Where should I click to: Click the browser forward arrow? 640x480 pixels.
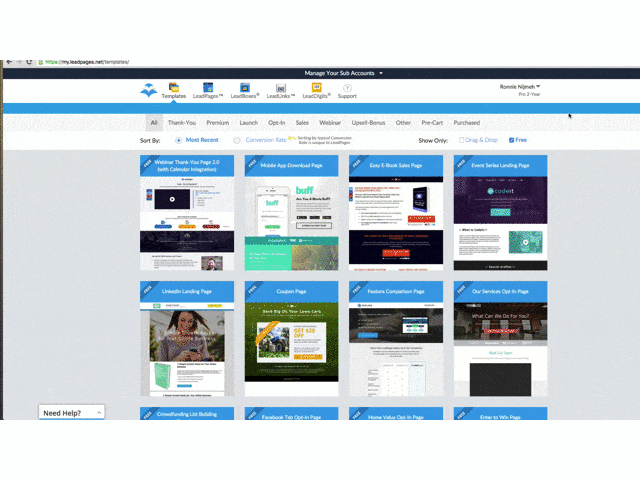tap(19, 62)
